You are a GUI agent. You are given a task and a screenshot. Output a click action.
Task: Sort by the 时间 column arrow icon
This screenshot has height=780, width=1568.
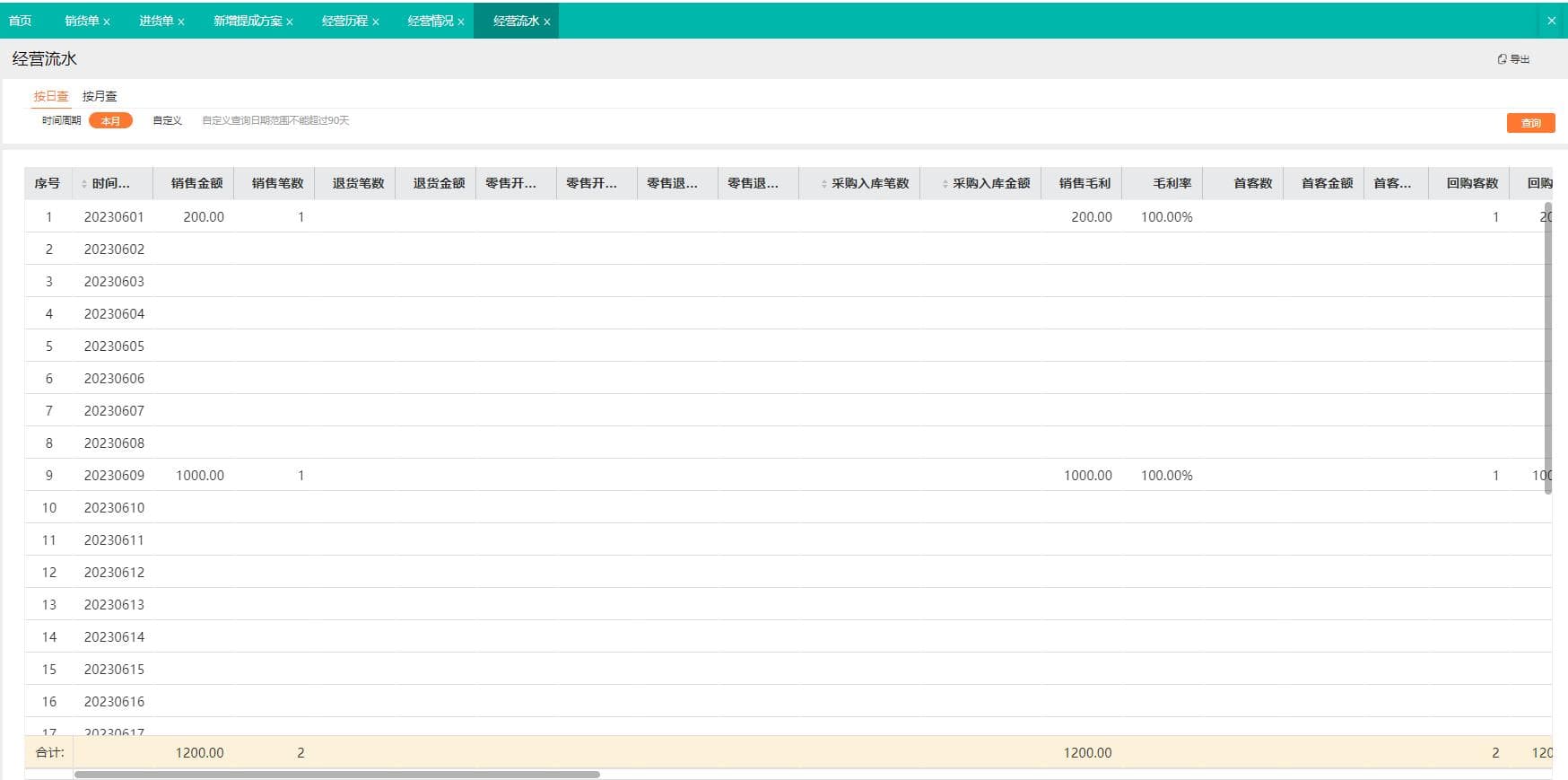click(x=84, y=184)
